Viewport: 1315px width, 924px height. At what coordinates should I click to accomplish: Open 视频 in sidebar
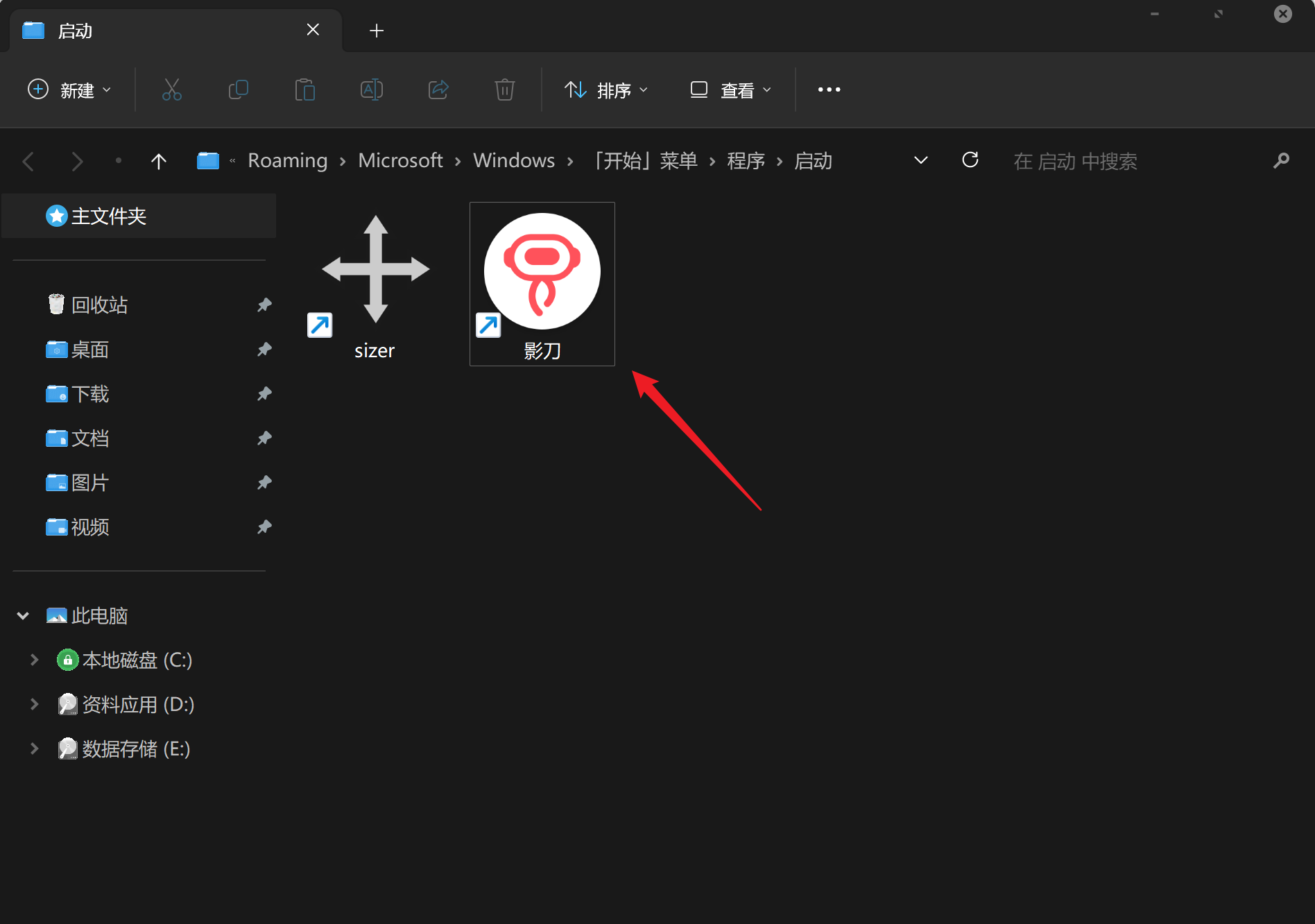pyautogui.click(x=90, y=527)
